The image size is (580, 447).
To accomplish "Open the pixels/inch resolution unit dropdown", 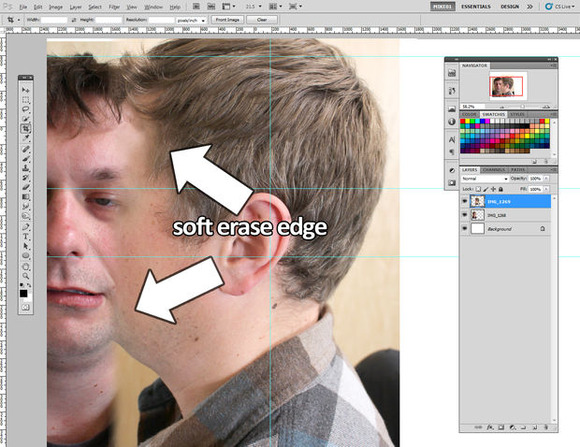I will coord(191,20).
